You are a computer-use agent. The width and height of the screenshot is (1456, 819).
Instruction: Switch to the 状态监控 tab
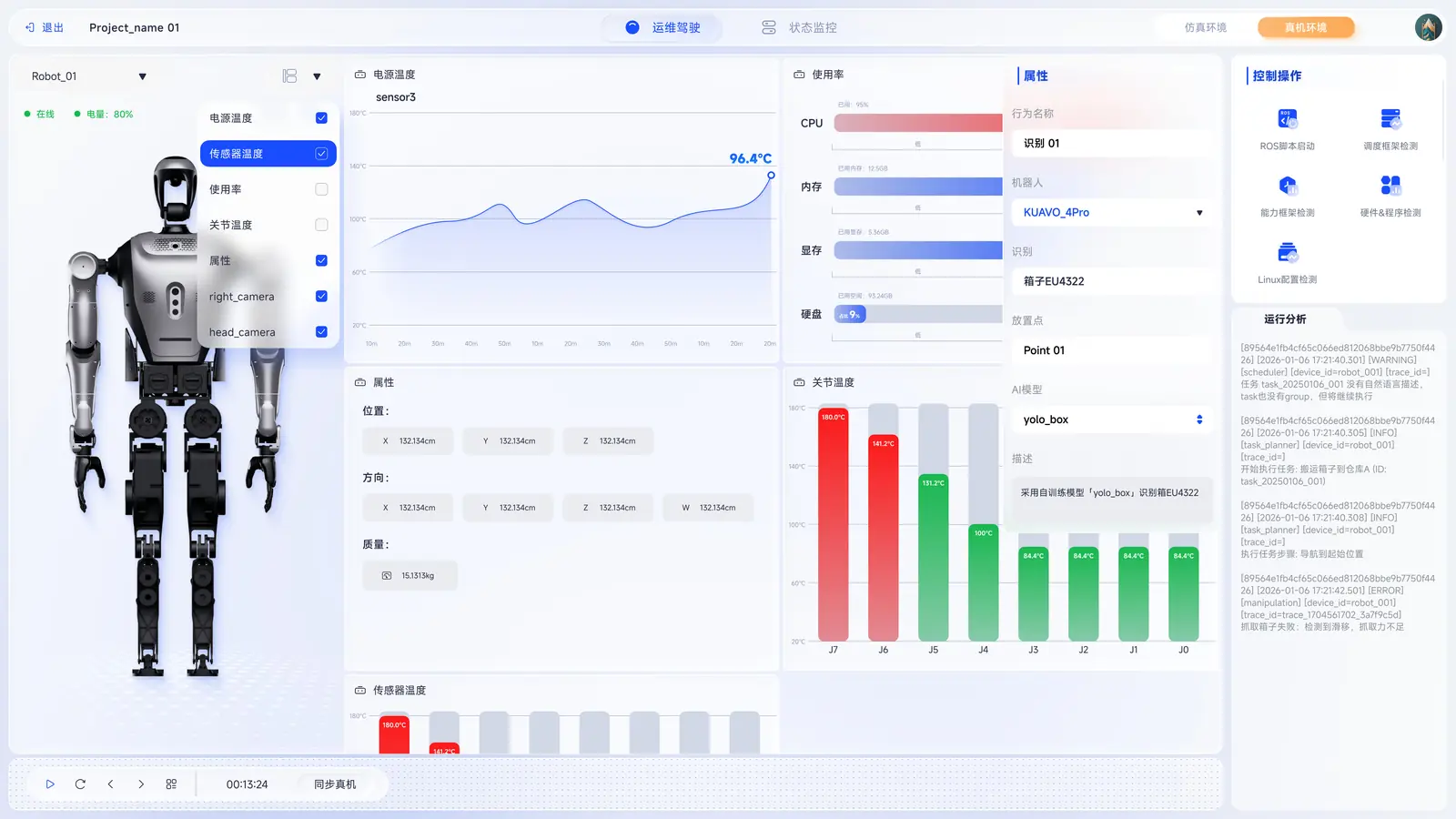click(x=799, y=27)
